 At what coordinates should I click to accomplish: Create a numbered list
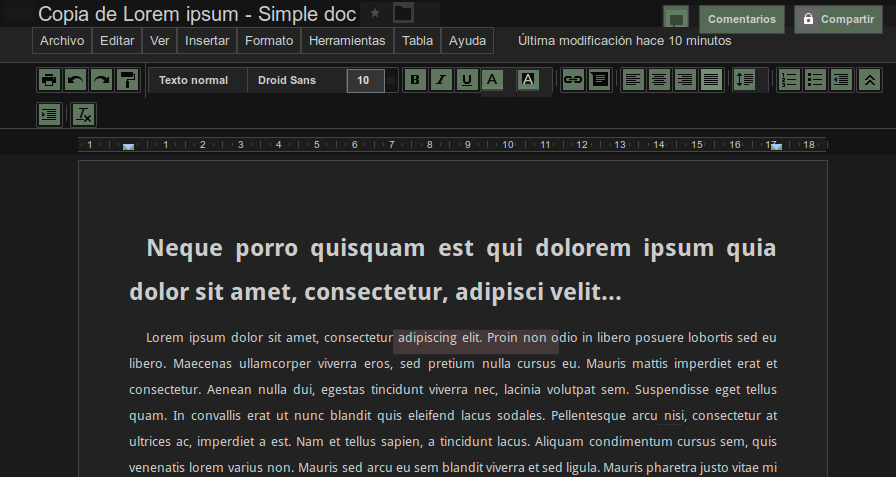789,80
